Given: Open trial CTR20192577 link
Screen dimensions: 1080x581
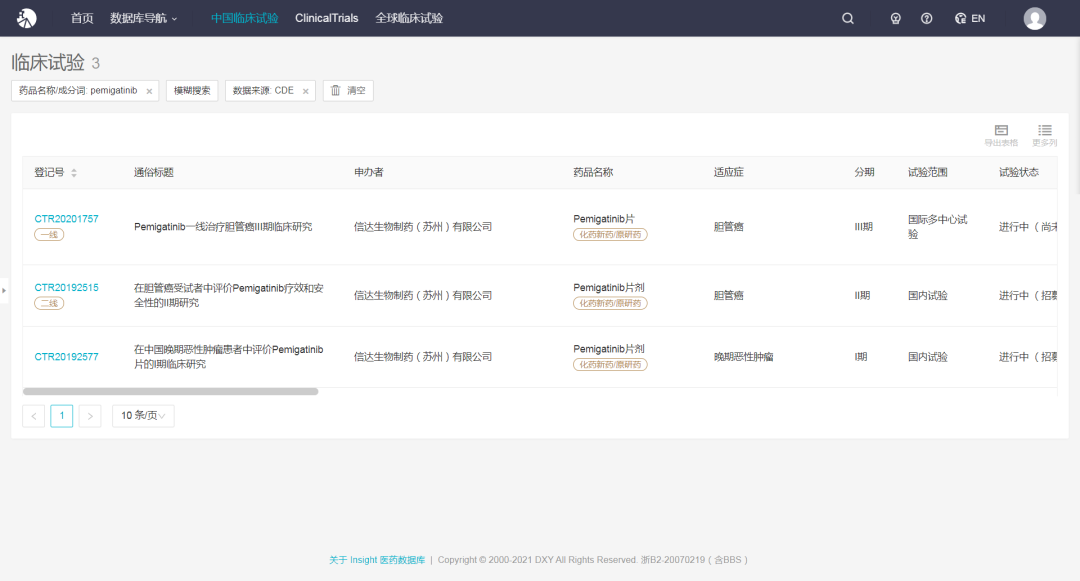Looking at the screenshot, I should coord(66,357).
